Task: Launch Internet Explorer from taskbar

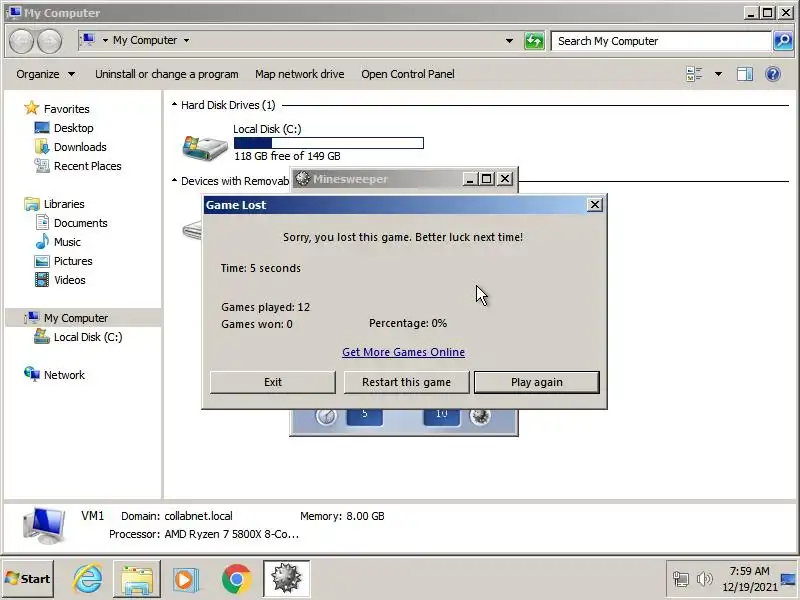Action: 87,579
